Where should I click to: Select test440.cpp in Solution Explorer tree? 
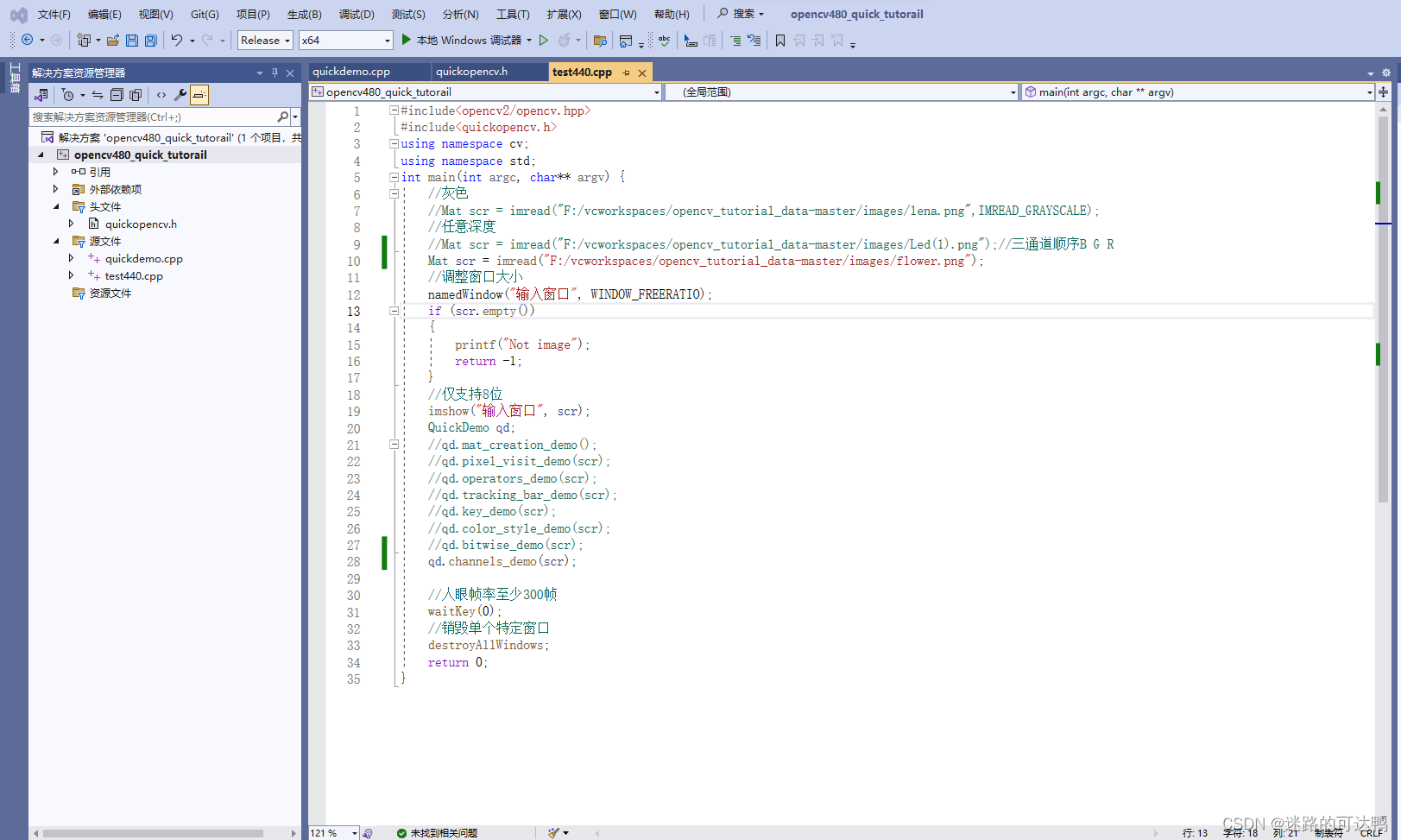[x=134, y=275]
